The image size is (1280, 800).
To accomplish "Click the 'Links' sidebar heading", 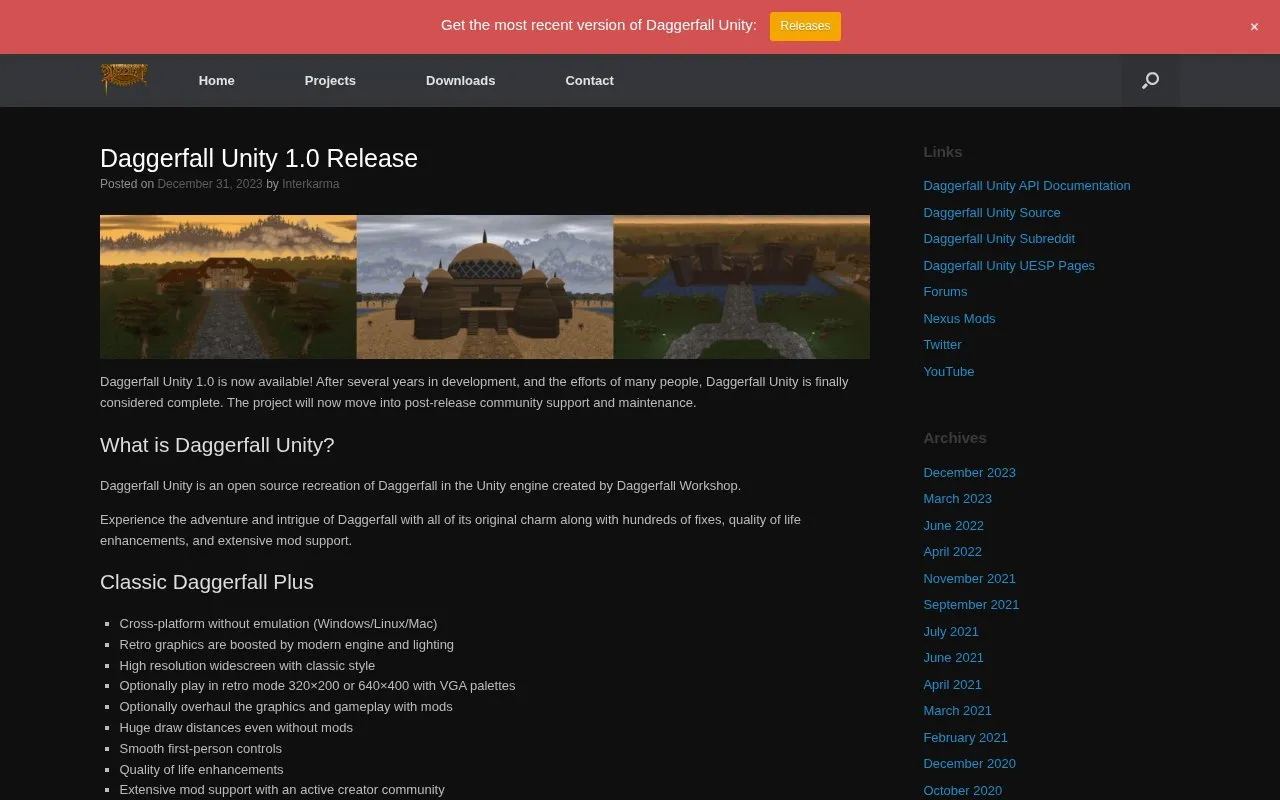I will pos(942,152).
